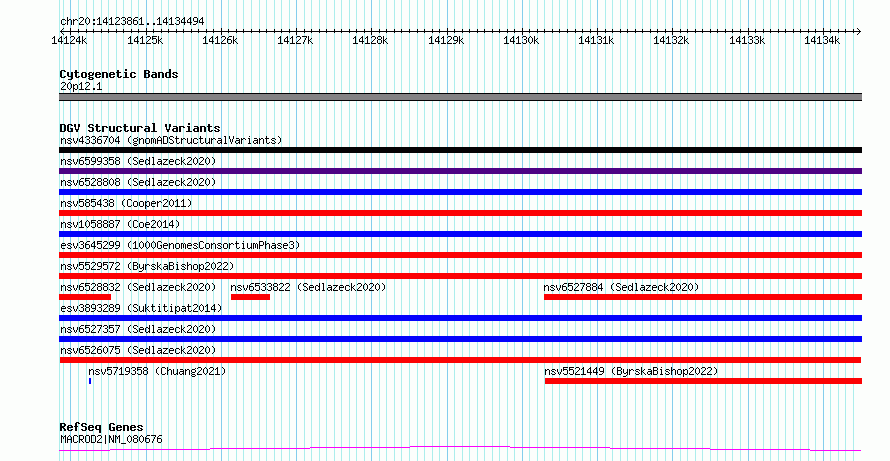Click the 14133k ruler tick label

click(x=747, y=40)
